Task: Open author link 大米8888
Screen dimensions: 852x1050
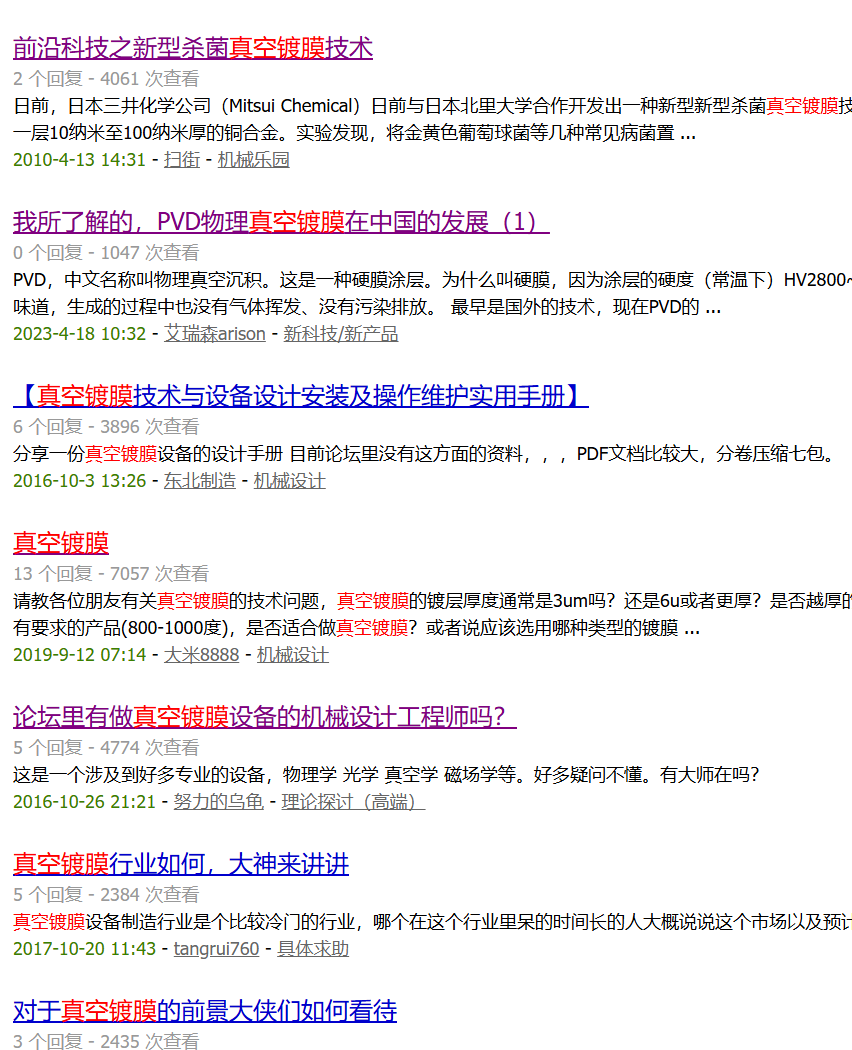Action: [x=202, y=655]
